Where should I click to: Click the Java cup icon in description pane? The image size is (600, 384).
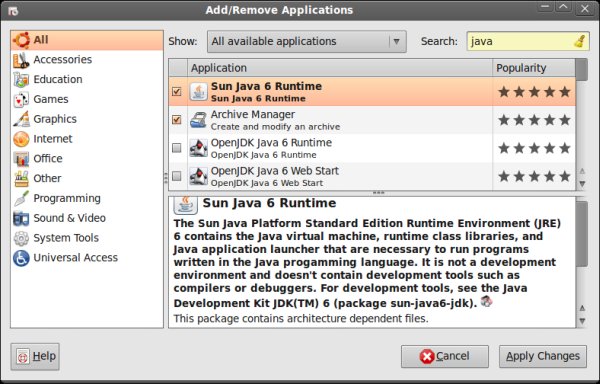pos(186,205)
